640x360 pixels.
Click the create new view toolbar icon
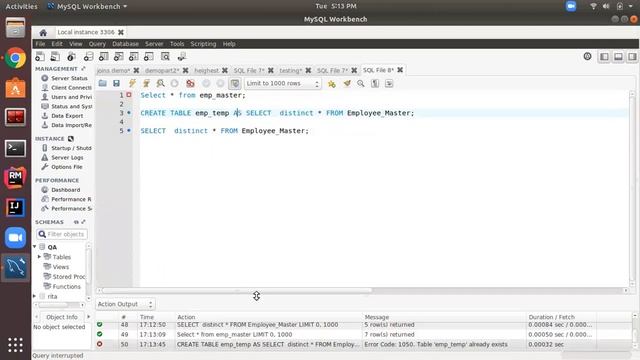coord(119,57)
